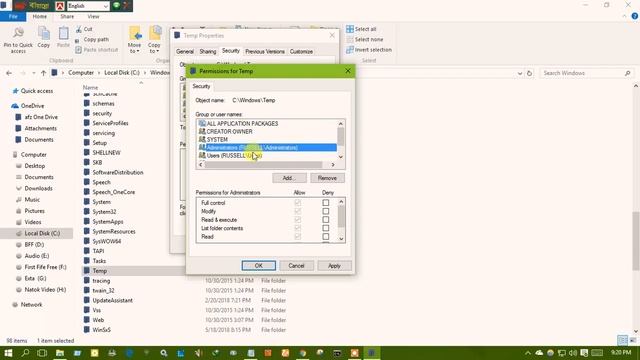Switch to large icons view button
Image resolution: width=640 pixels, height=360 pixels.
(633, 340)
